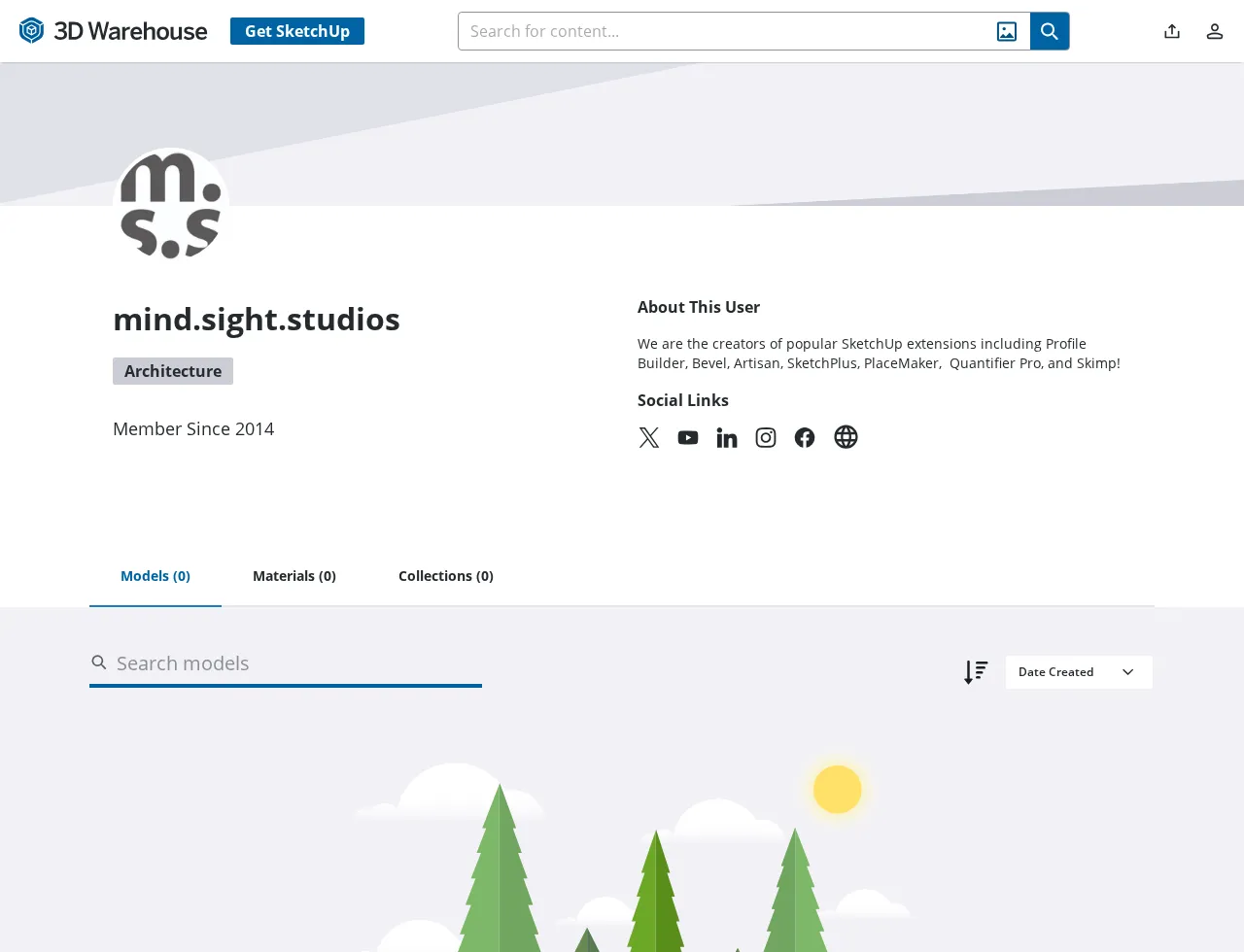Select the Models (0) tab

pyautogui.click(x=155, y=576)
